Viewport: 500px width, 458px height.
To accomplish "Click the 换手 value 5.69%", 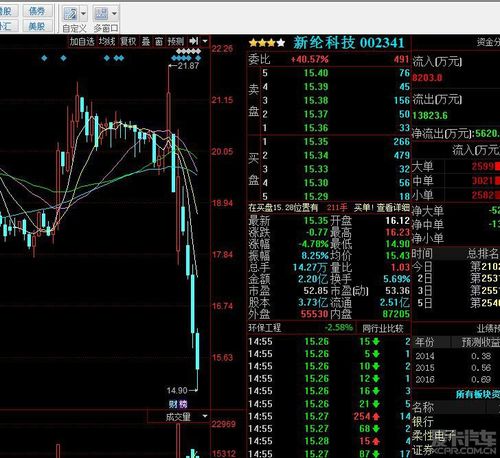I will (x=396, y=279).
